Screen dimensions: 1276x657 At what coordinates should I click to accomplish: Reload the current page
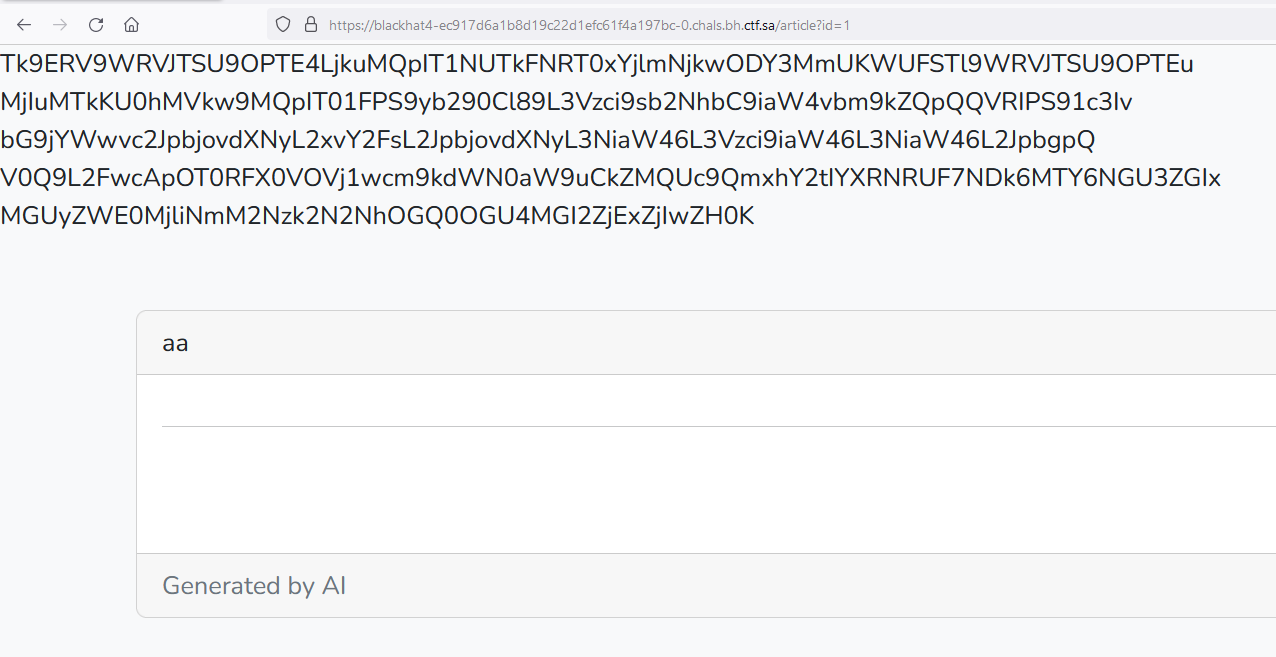(96, 25)
